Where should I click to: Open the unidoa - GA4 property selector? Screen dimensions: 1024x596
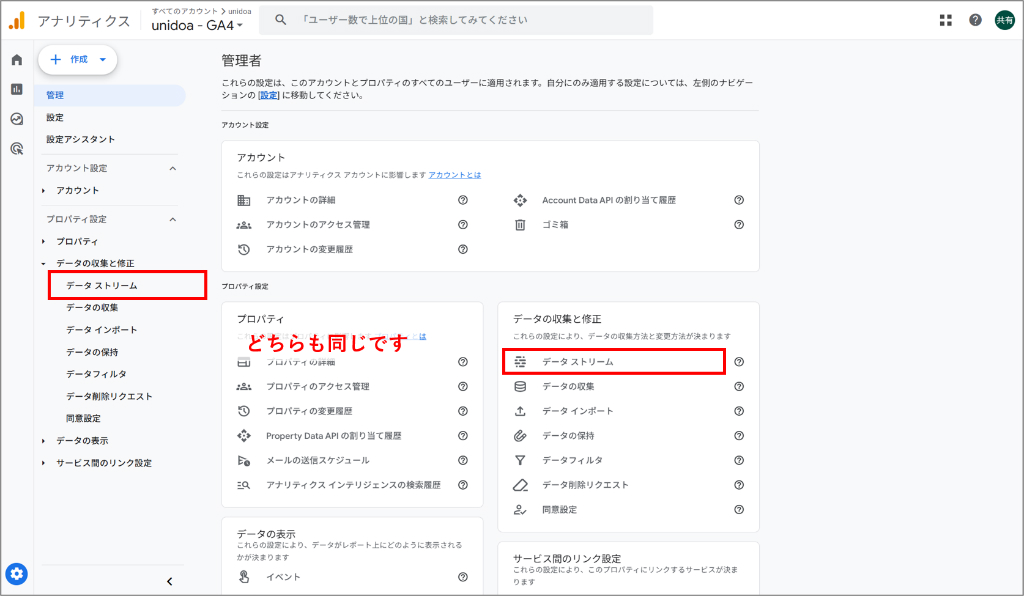point(197,25)
